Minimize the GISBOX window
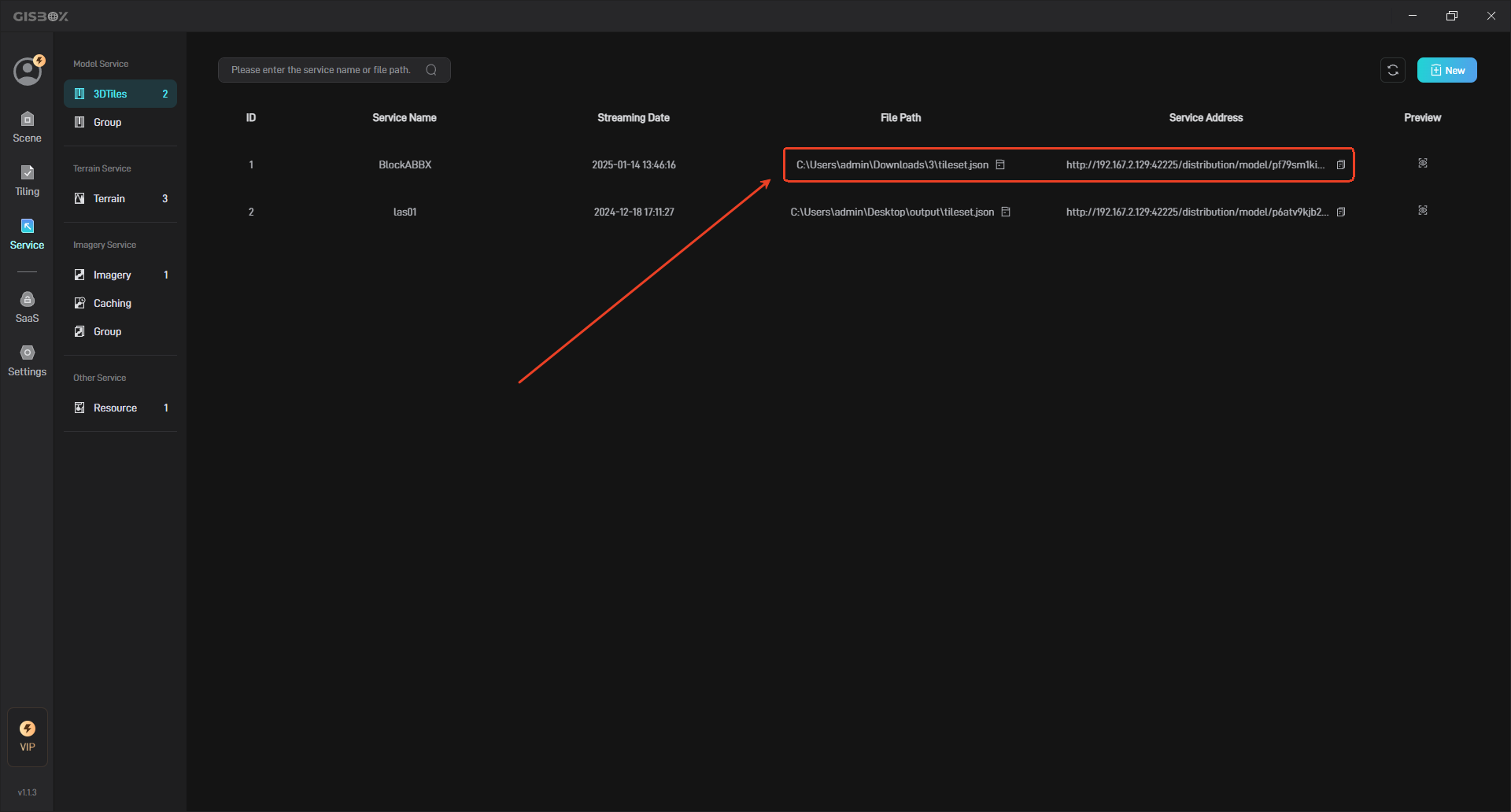The image size is (1511, 812). tap(1413, 16)
